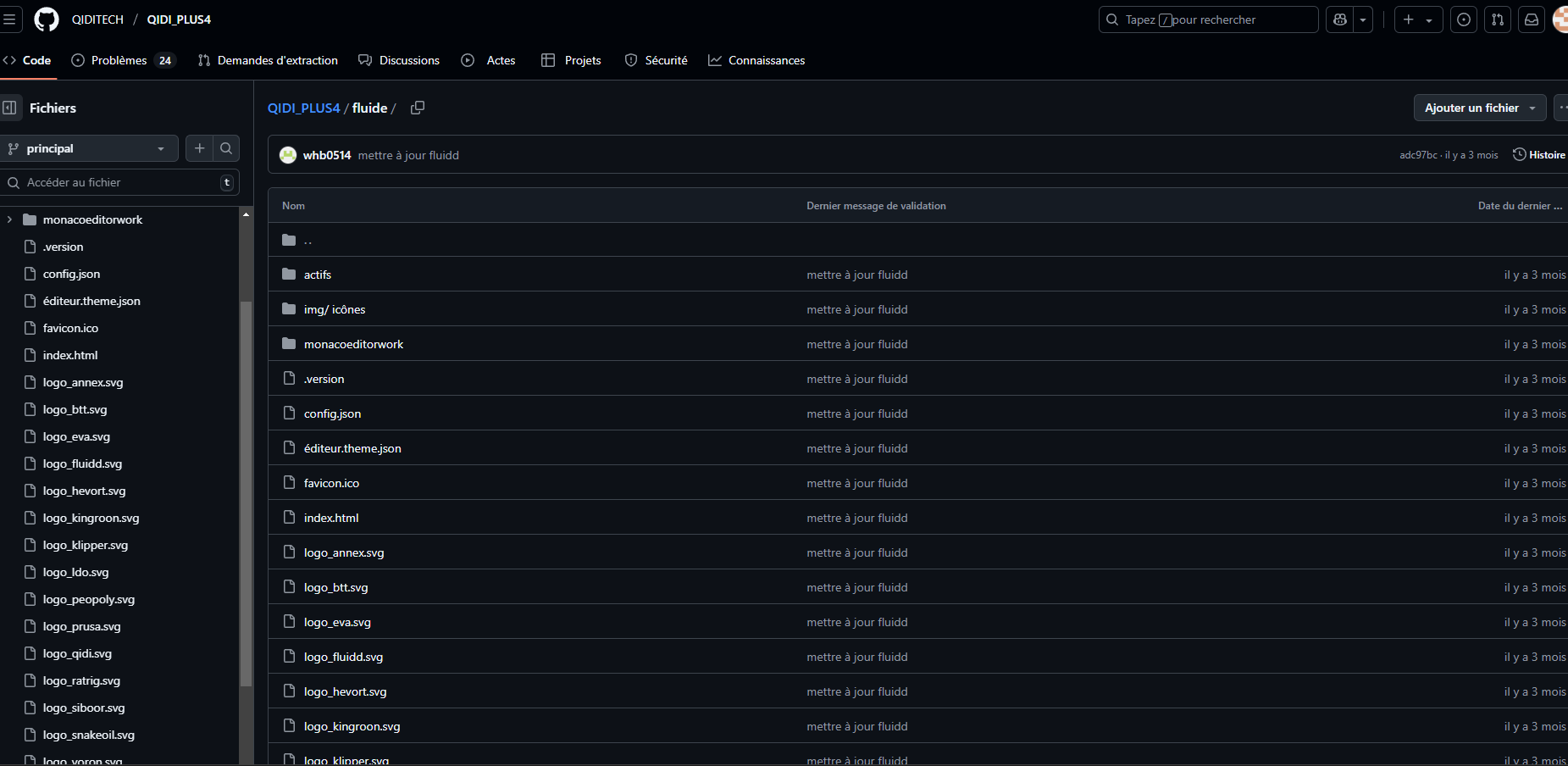Open the whb0514 user profile link
1568x766 pixels.
click(327, 155)
